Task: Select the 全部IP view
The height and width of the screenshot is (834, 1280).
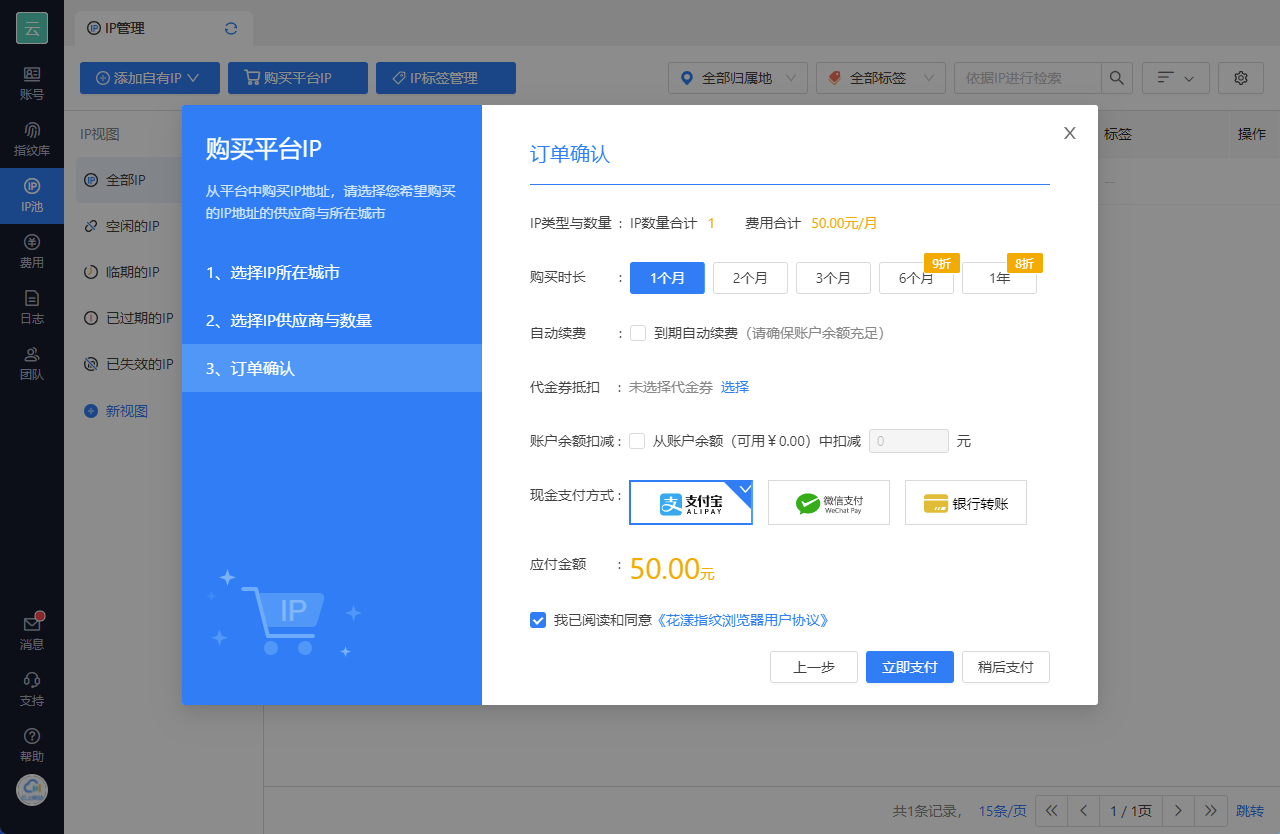Action: [126, 180]
